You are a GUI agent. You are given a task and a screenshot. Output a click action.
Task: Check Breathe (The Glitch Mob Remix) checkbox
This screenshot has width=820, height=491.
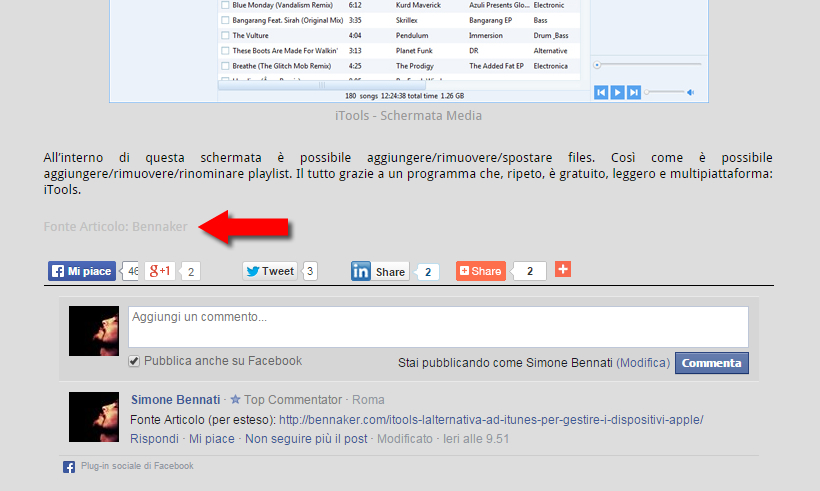point(225,66)
